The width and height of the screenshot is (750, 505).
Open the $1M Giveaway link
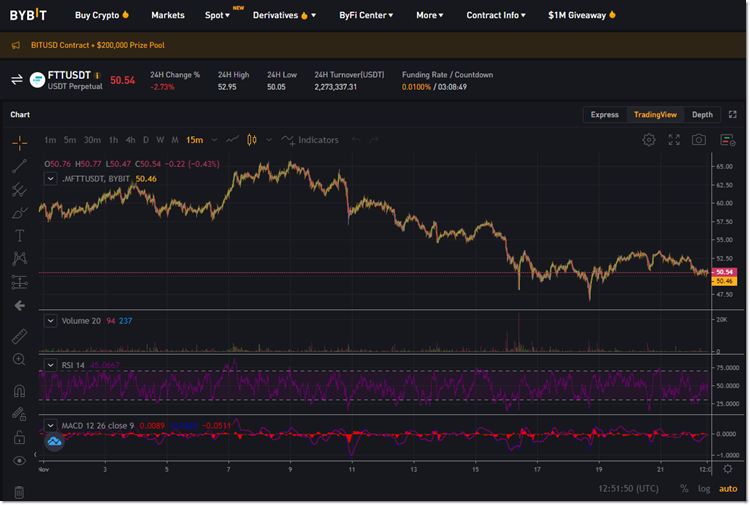click(x=581, y=15)
